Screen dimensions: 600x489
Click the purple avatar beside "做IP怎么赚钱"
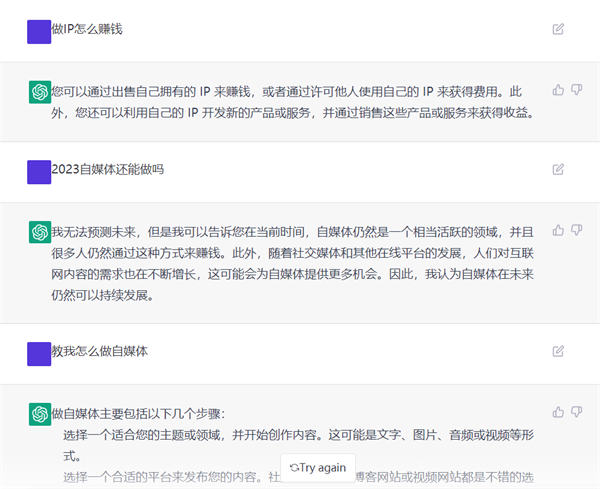pos(39,32)
